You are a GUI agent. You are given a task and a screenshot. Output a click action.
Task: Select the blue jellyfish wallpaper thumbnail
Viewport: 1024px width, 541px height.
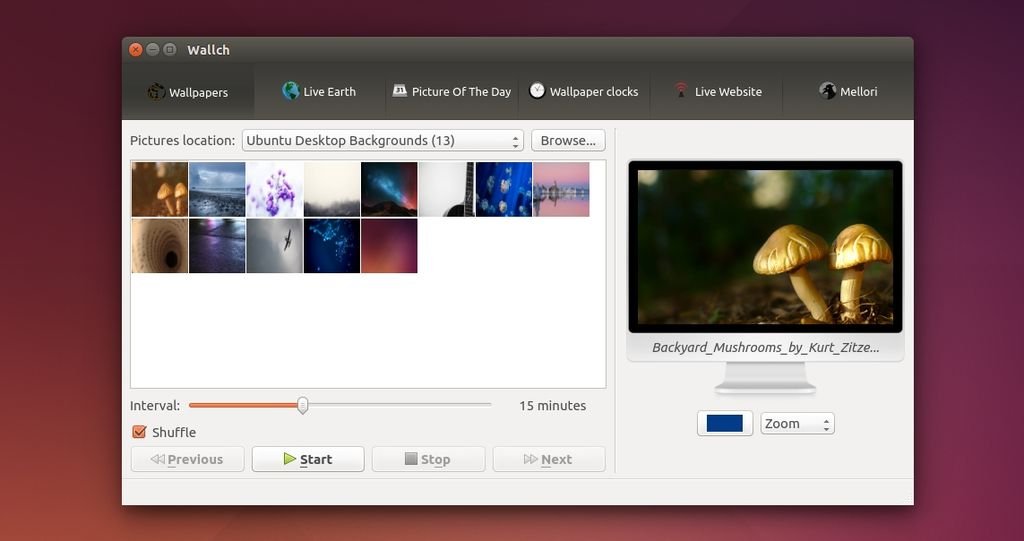click(x=504, y=189)
